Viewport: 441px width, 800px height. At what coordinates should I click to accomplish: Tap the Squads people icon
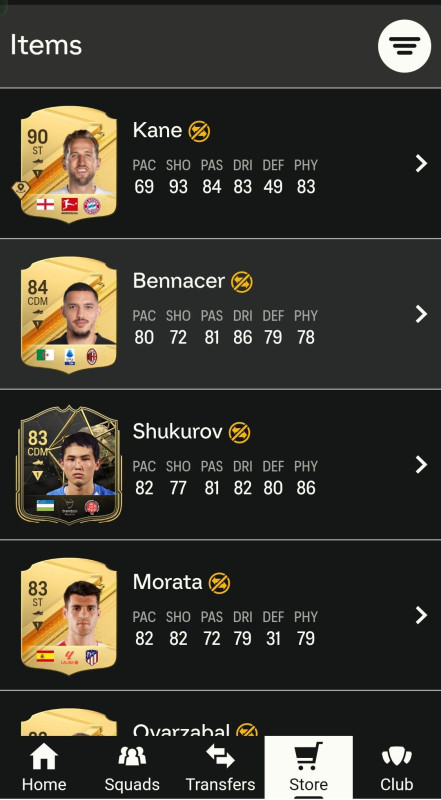[x=132, y=756]
